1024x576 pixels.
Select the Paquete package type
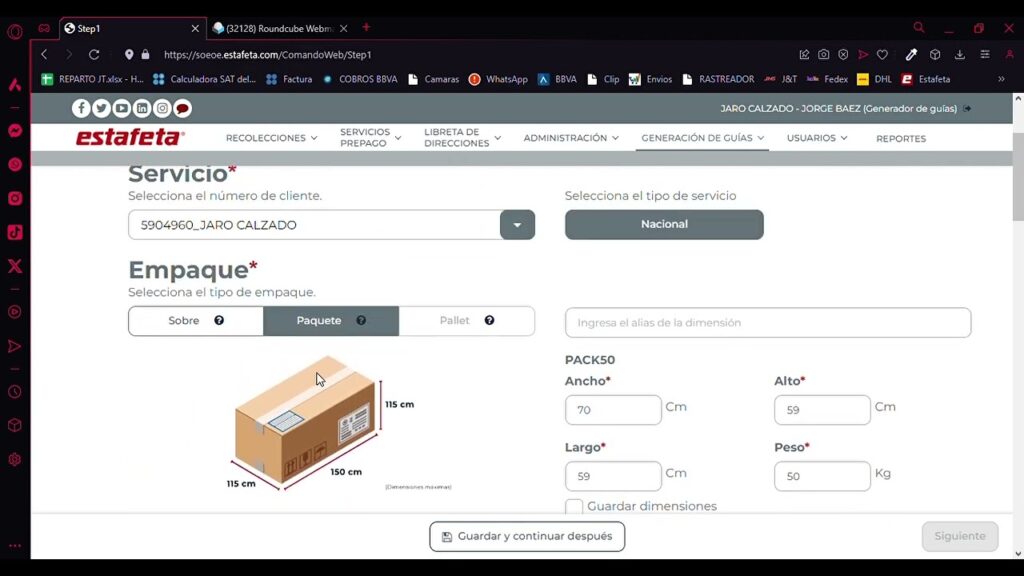[x=331, y=321]
